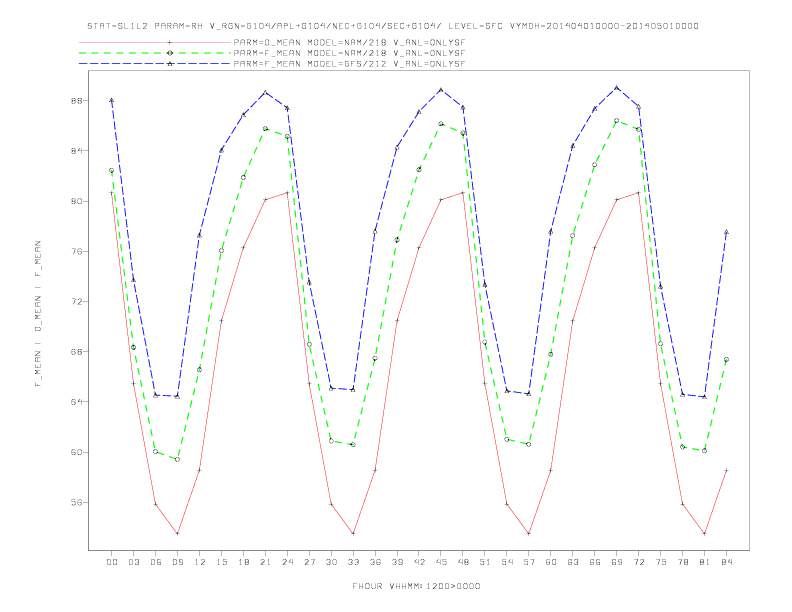Click x-axis forecast hour label 18
Image resolution: width=792 pixels, height=612 pixels.
(243, 562)
